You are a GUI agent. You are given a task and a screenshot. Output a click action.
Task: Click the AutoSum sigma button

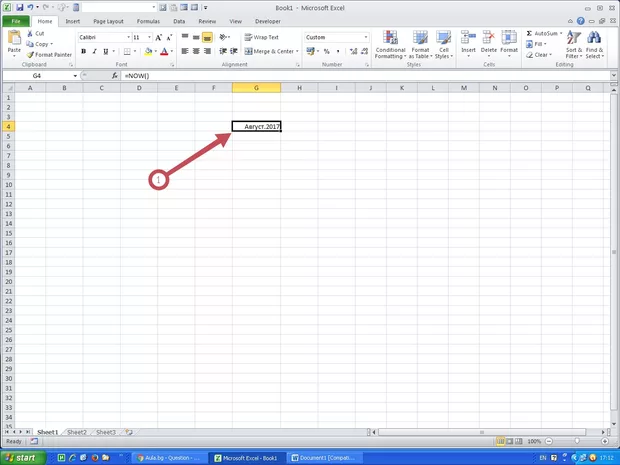tap(529, 34)
